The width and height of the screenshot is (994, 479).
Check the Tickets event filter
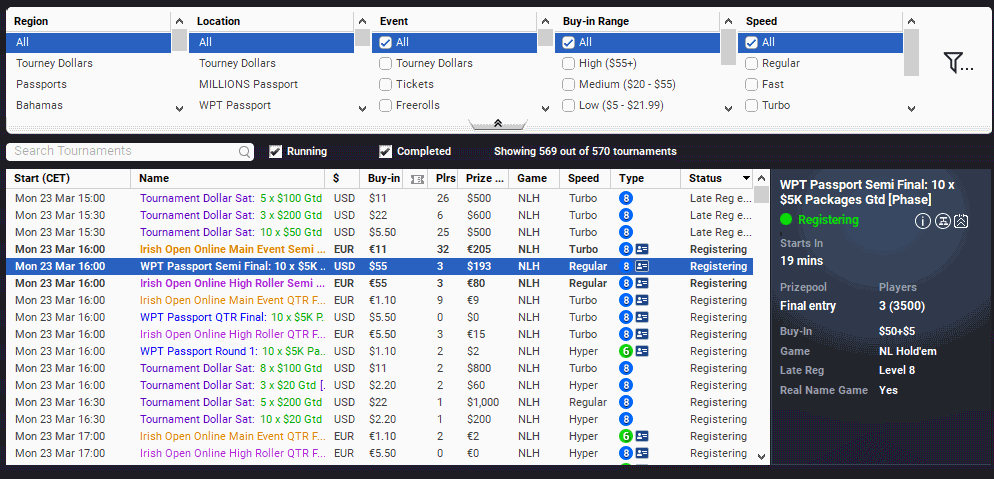[385, 84]
